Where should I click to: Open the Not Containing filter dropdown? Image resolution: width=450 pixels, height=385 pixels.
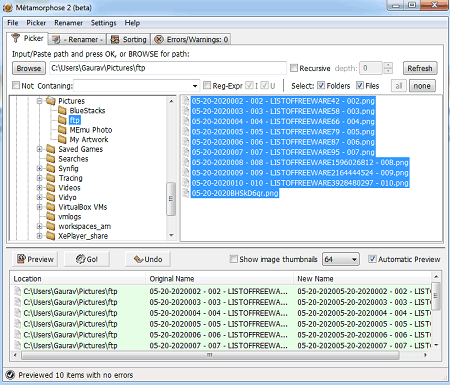pos(195,86)
